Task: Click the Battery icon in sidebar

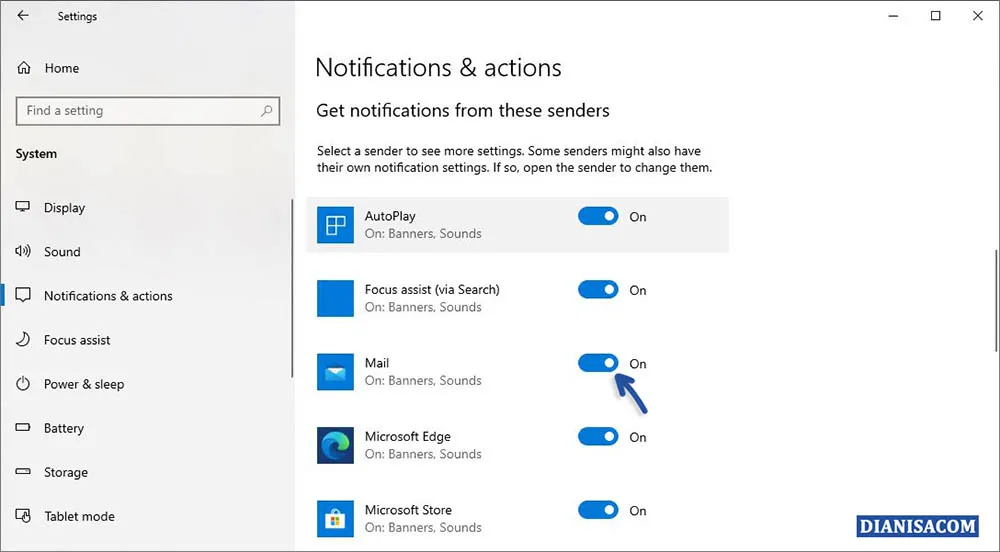Action: click(x=23, y=428)
